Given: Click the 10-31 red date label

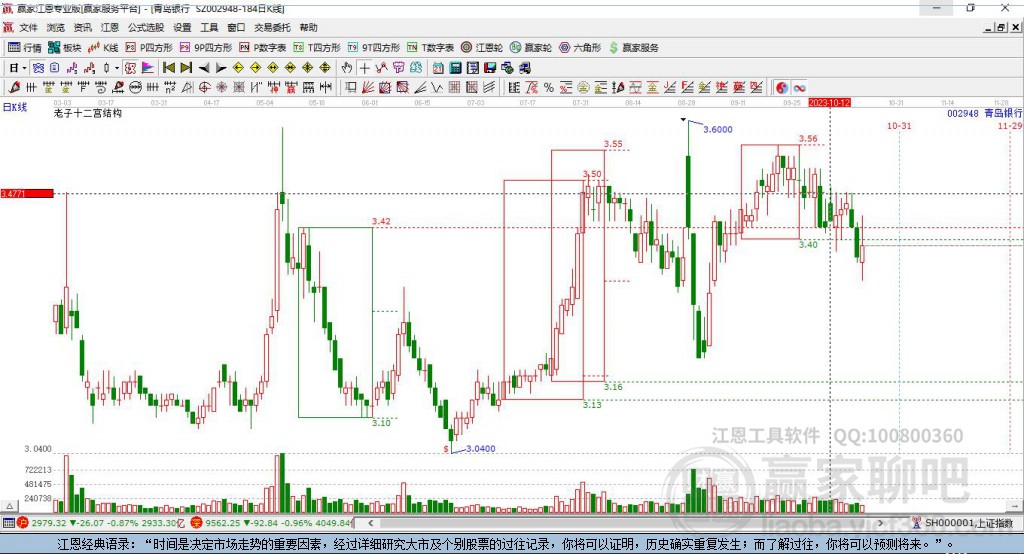Looking at the screenshot, I should pyautogui.click(x=899, y=125).
